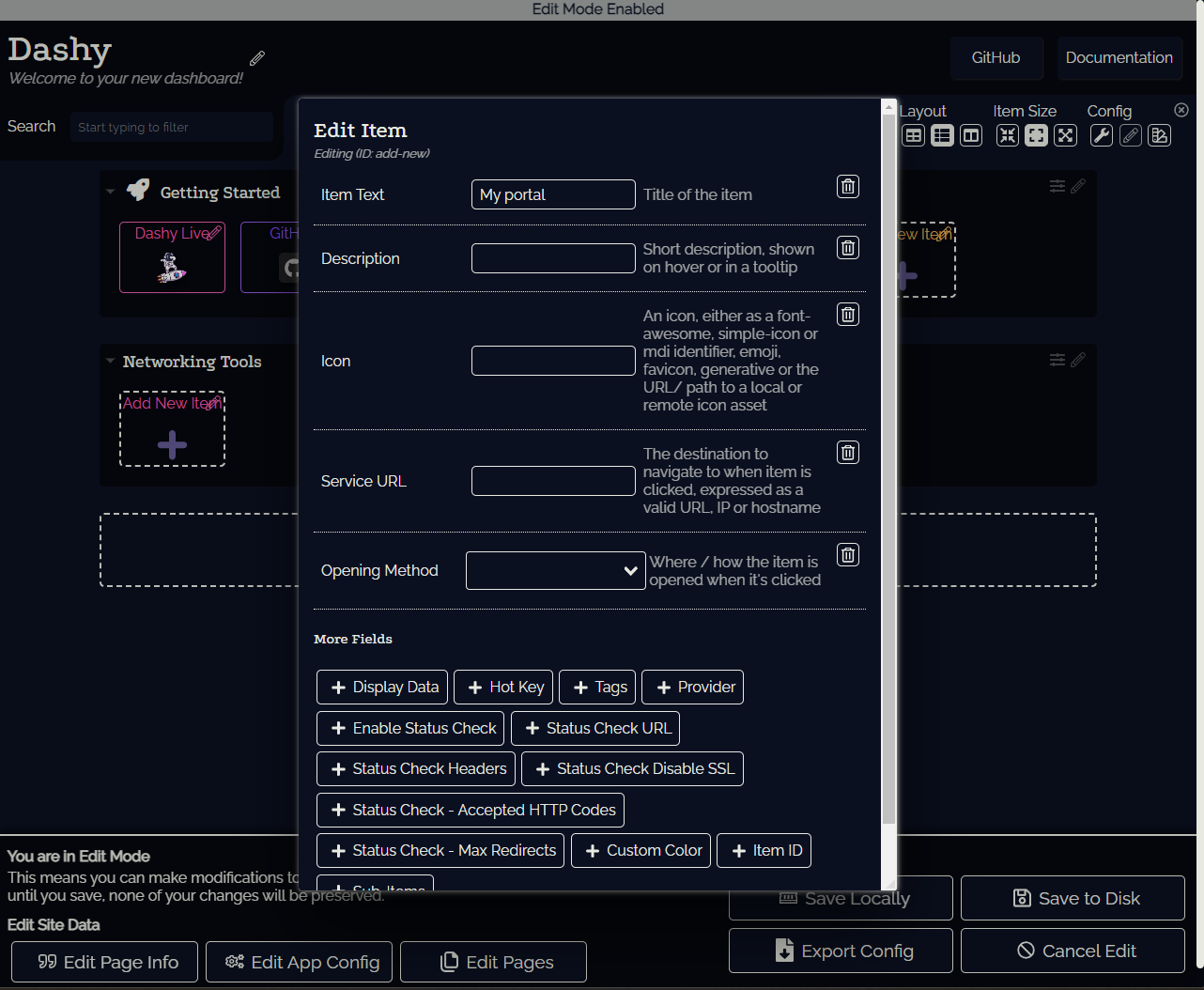Click the pencil icon next to Dashy title
The width and height of the screenshot is (1204, 990).
pos(257,58)
